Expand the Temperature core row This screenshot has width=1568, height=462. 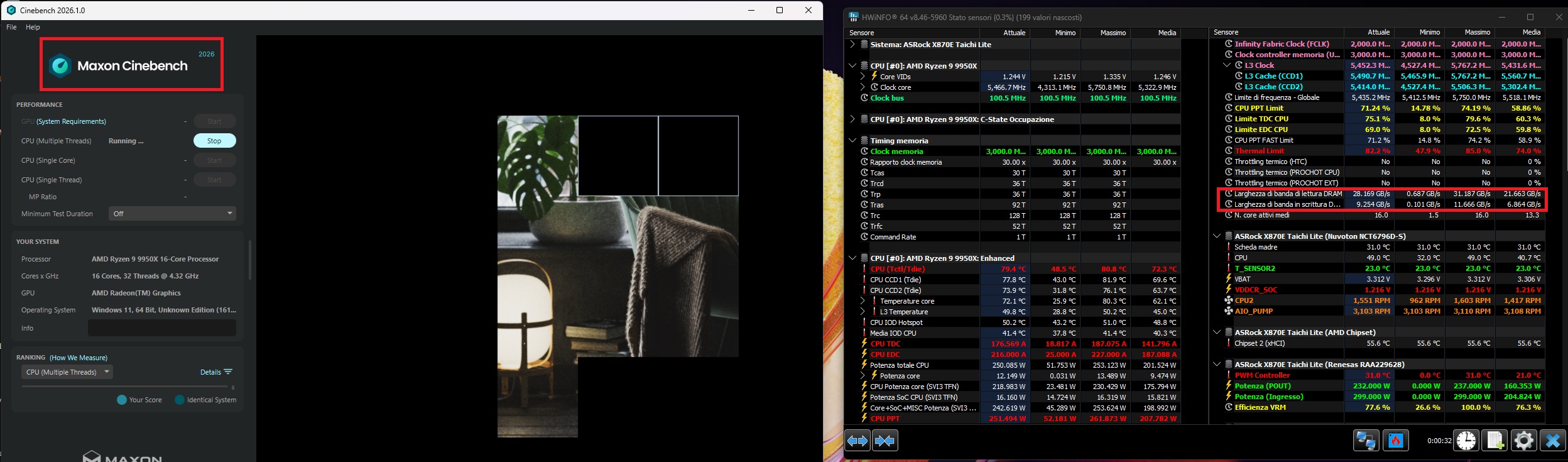click(x=863, y=301)
